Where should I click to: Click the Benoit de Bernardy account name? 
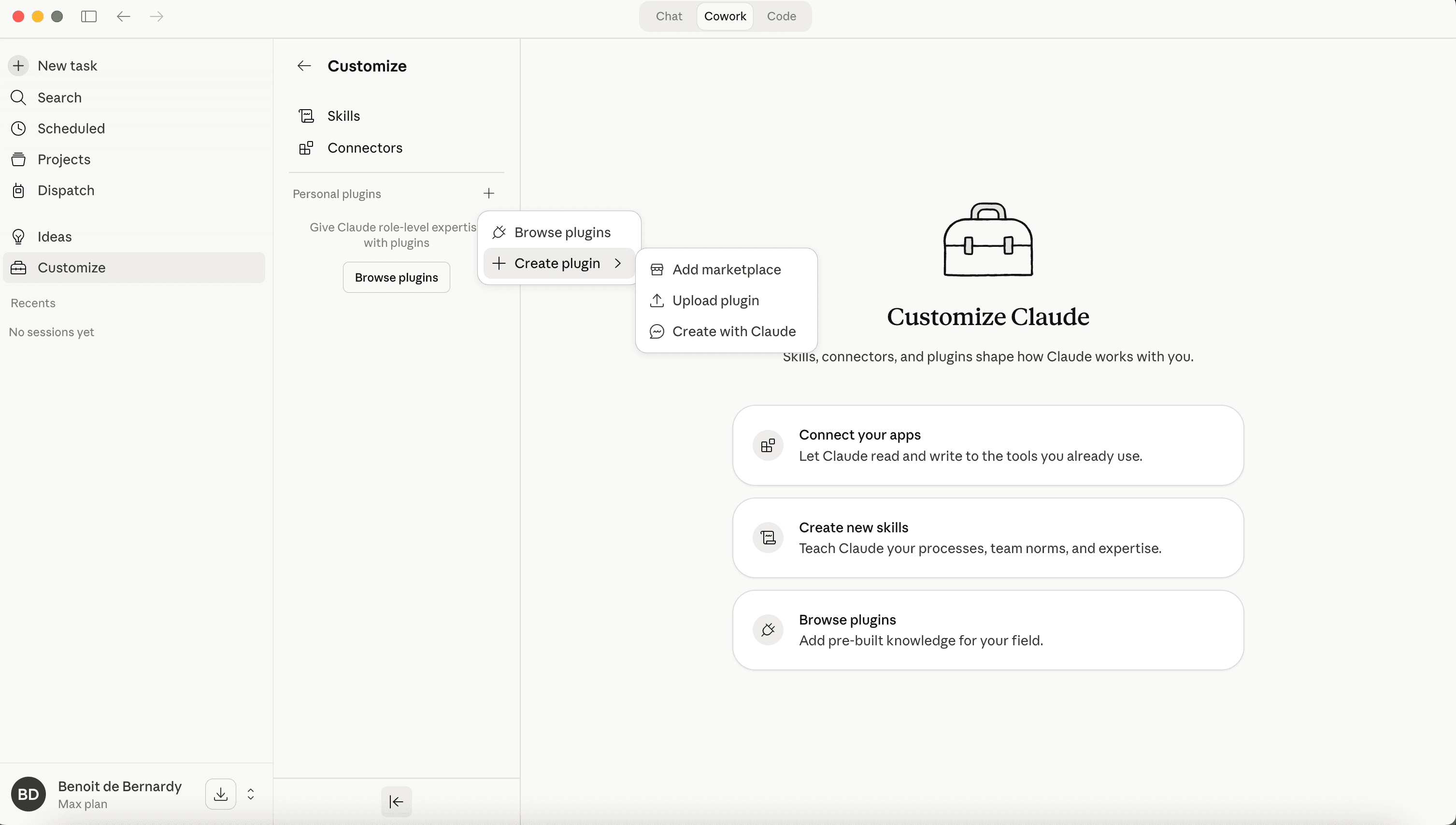tap(119, 786)
